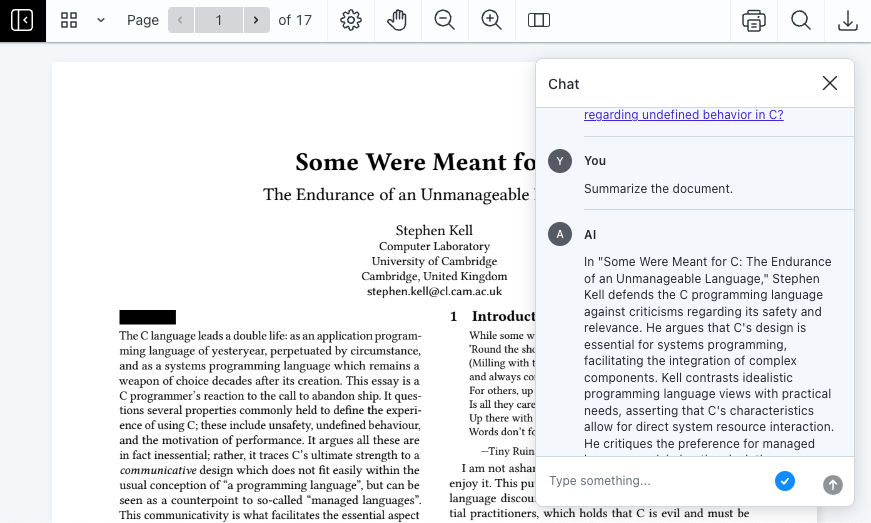Go to the previous page

[181, 20]
